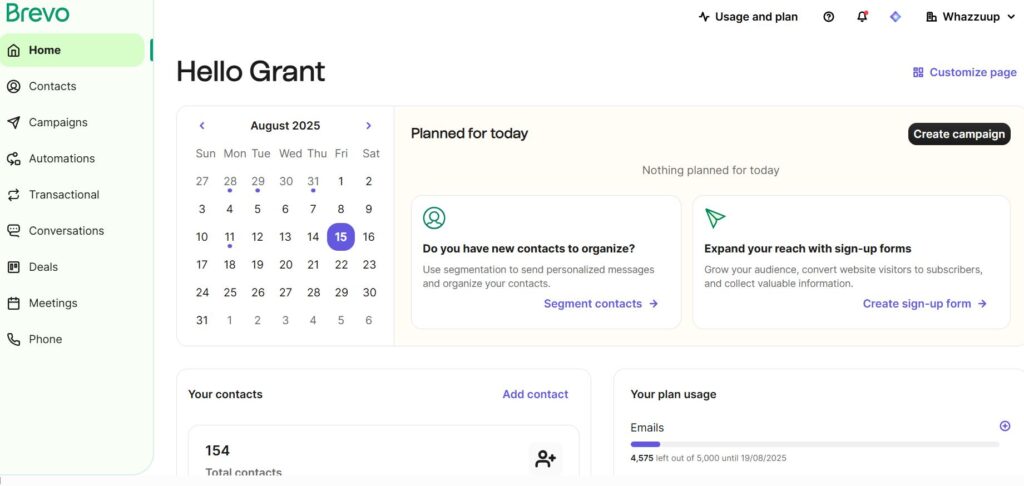Open Automations in the sidebar
The height and width of the screenshot is (486, 1024).
point(62,158)
